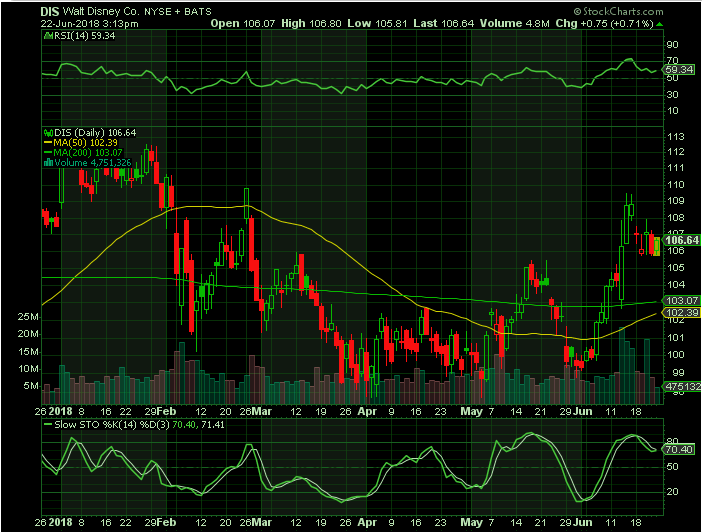
Task: Click the 100 price axis label
Action: click(x=676, y=355)
